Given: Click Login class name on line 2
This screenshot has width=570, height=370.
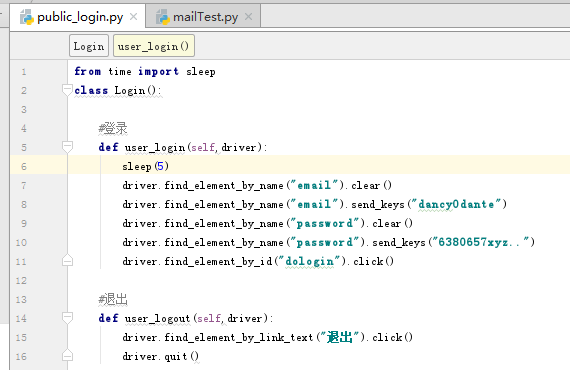Looking at the screenshot, I should 130,91.
